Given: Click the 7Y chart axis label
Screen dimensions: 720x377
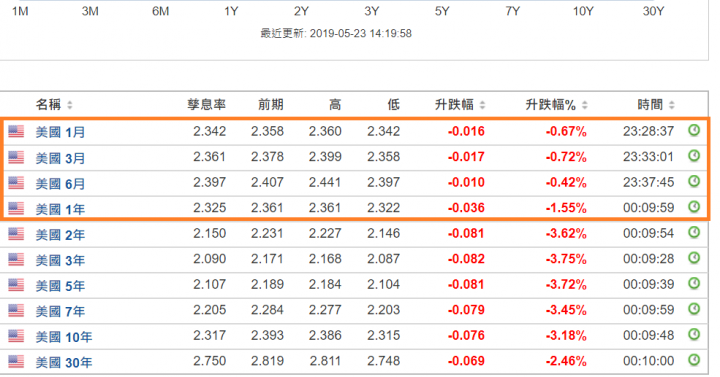Looking at the screenshot, I should point(512,11).
